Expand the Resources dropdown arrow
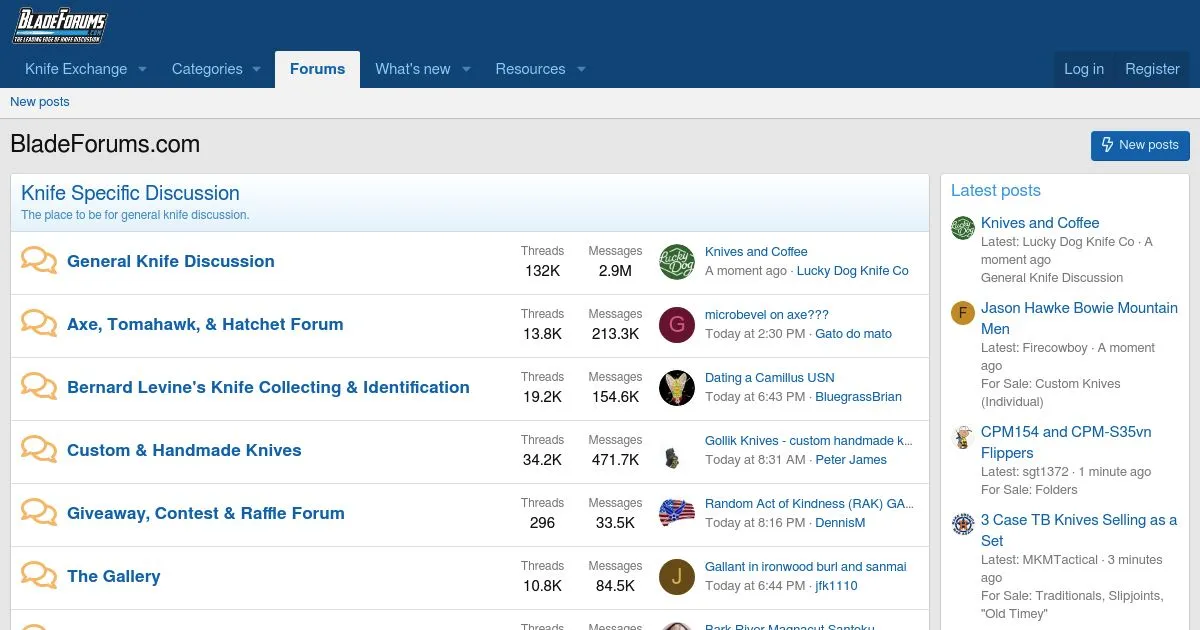The image size is (1200, 630). 580,69
